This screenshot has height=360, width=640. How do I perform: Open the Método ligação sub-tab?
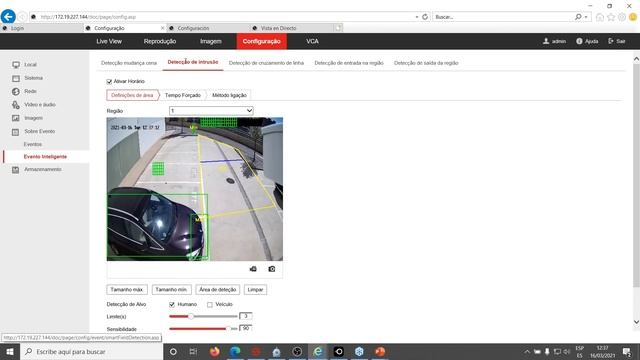[x=229, y=95]
